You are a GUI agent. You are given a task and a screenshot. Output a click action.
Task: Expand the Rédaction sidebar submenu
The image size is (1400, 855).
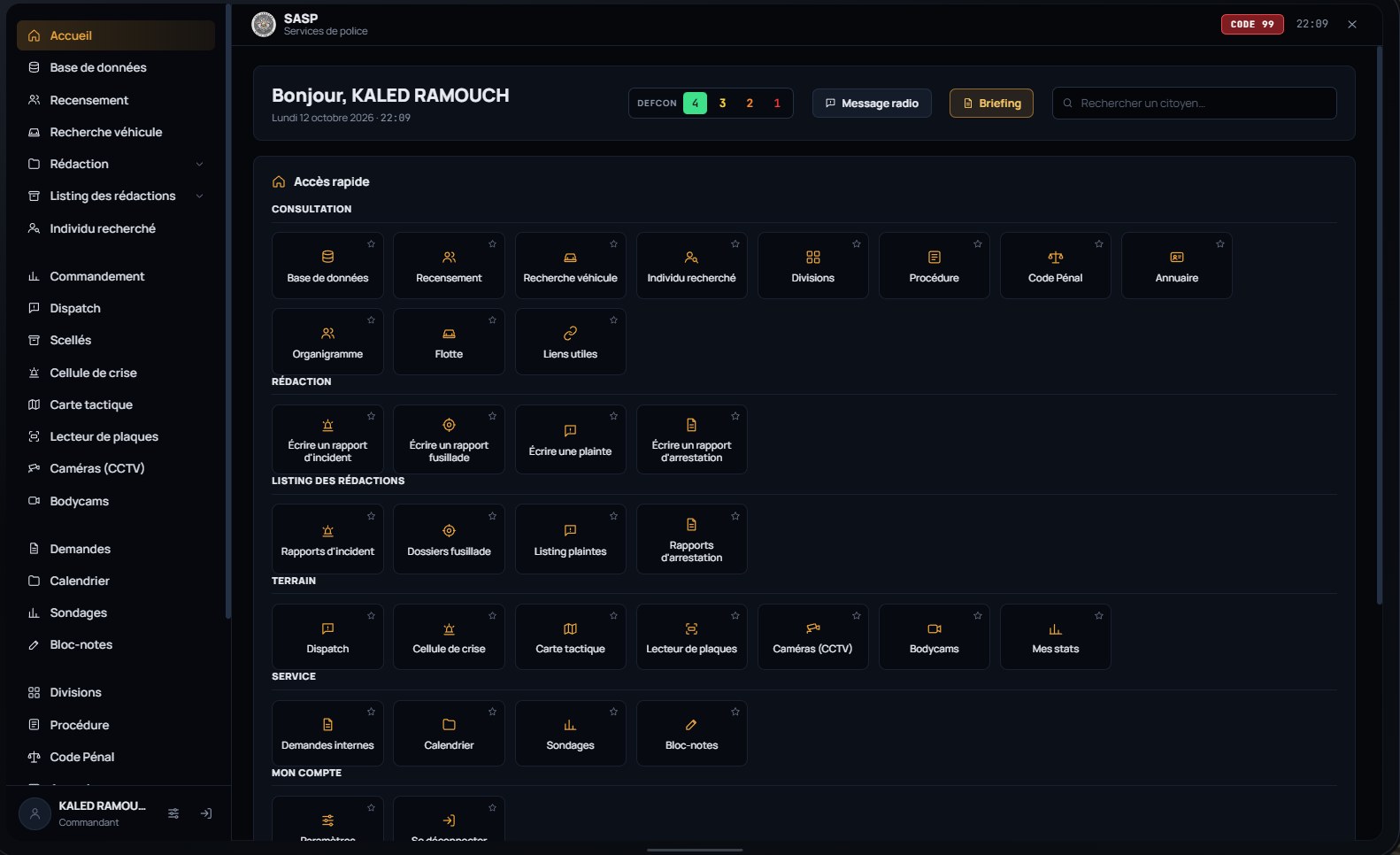click(199, 164)
